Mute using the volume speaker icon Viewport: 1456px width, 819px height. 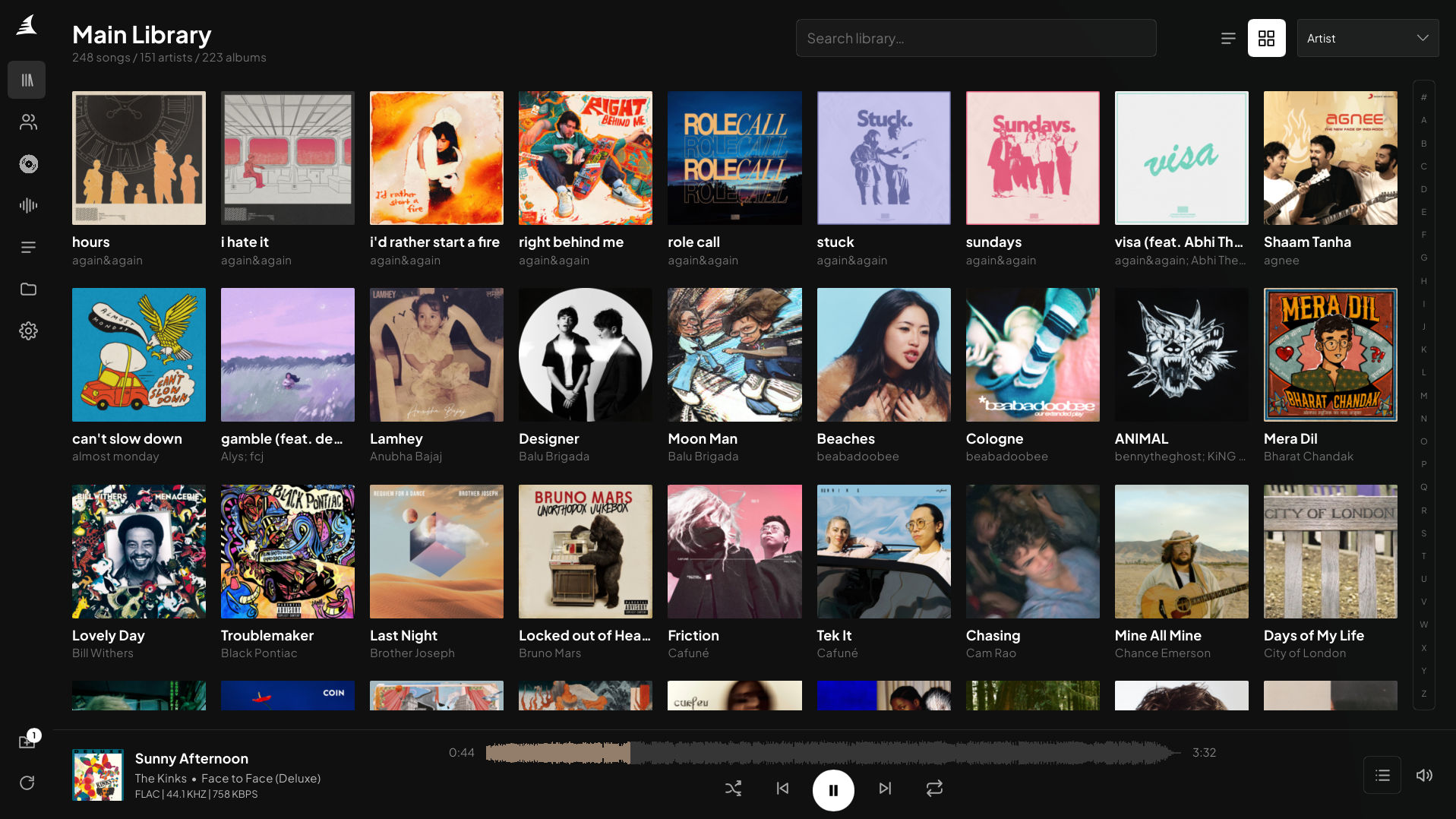click(1424, 775)
